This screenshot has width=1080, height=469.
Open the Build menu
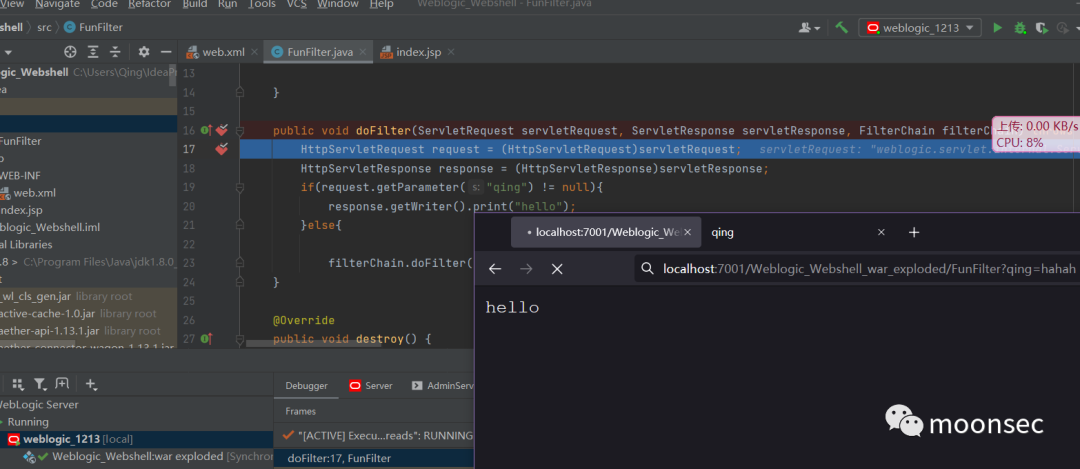[x=195, y=5]
